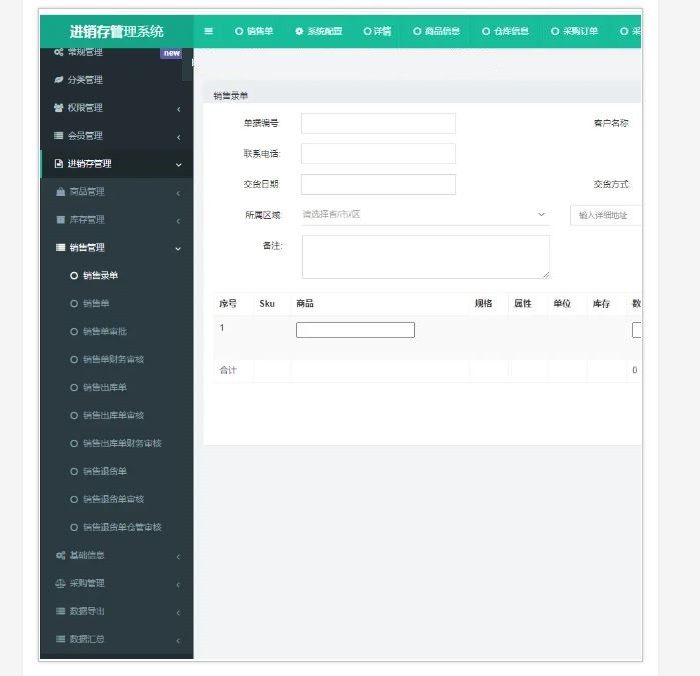
Task: Focus the 联系电话 input field
Action: tap(378, 154)
